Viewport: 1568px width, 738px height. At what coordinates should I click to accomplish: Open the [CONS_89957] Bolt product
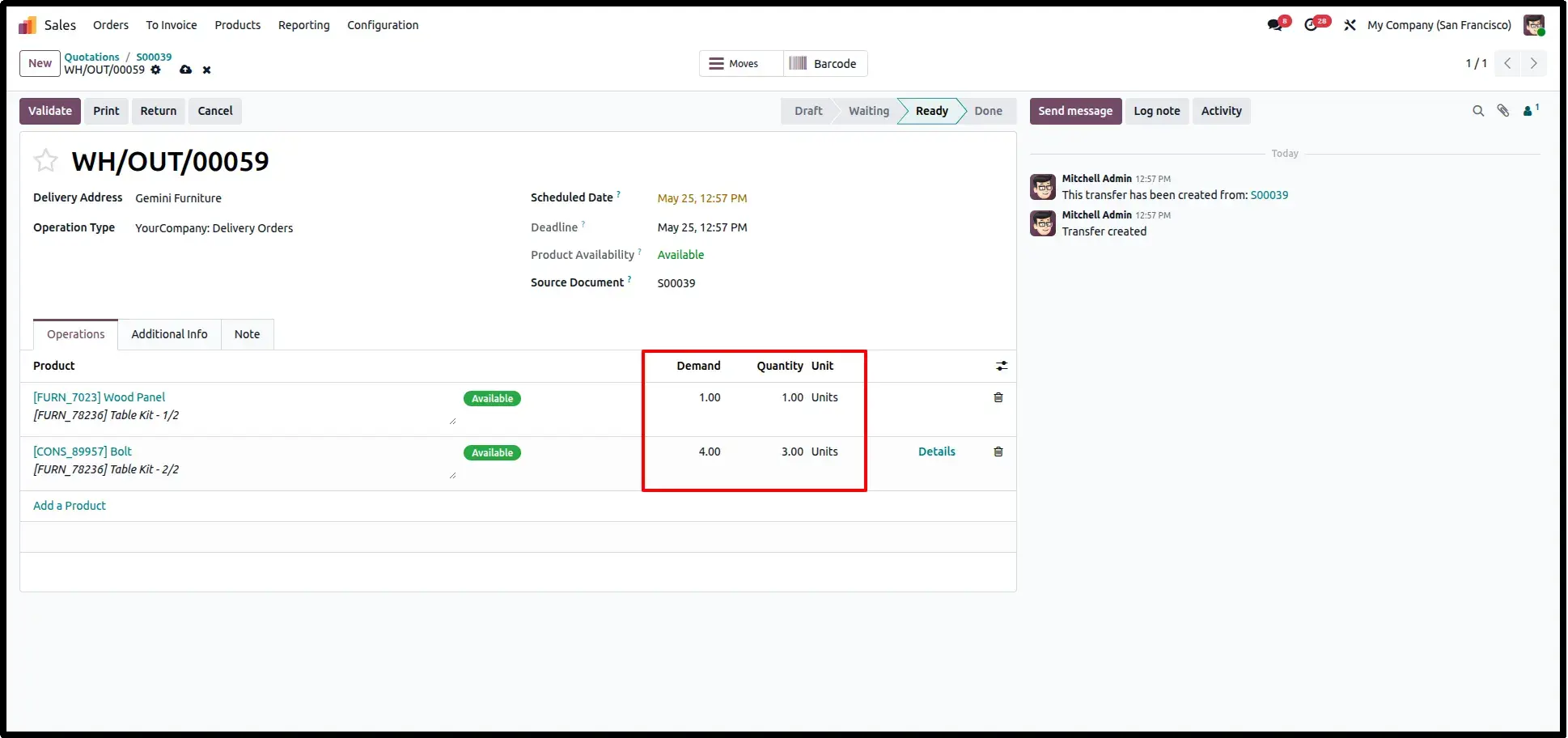(83, 452)
